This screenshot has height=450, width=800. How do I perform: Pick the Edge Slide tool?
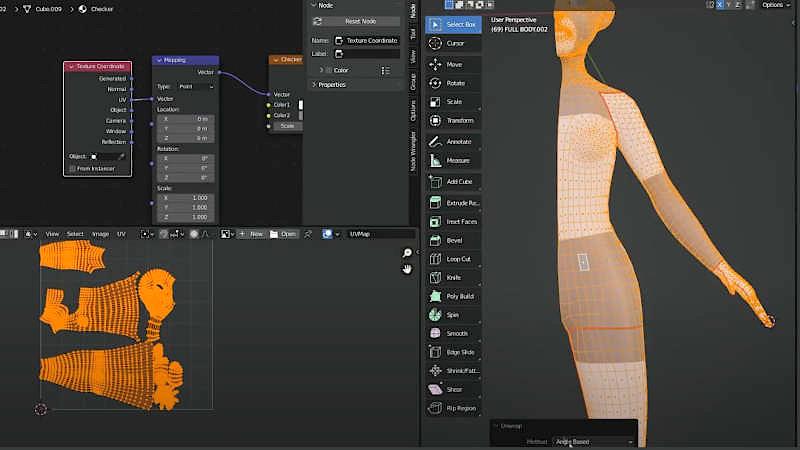point(453,352)
